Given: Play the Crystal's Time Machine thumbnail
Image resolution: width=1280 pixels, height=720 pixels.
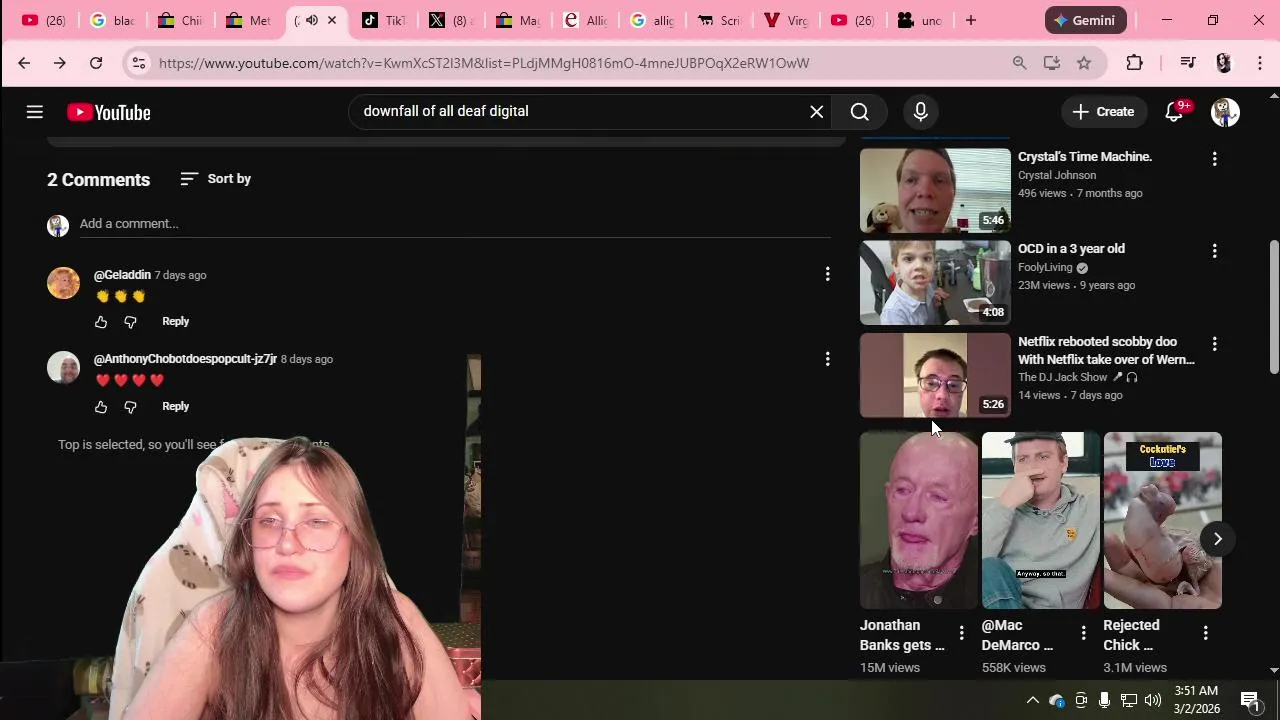Looking at the screenshot, I should point(935,191).
